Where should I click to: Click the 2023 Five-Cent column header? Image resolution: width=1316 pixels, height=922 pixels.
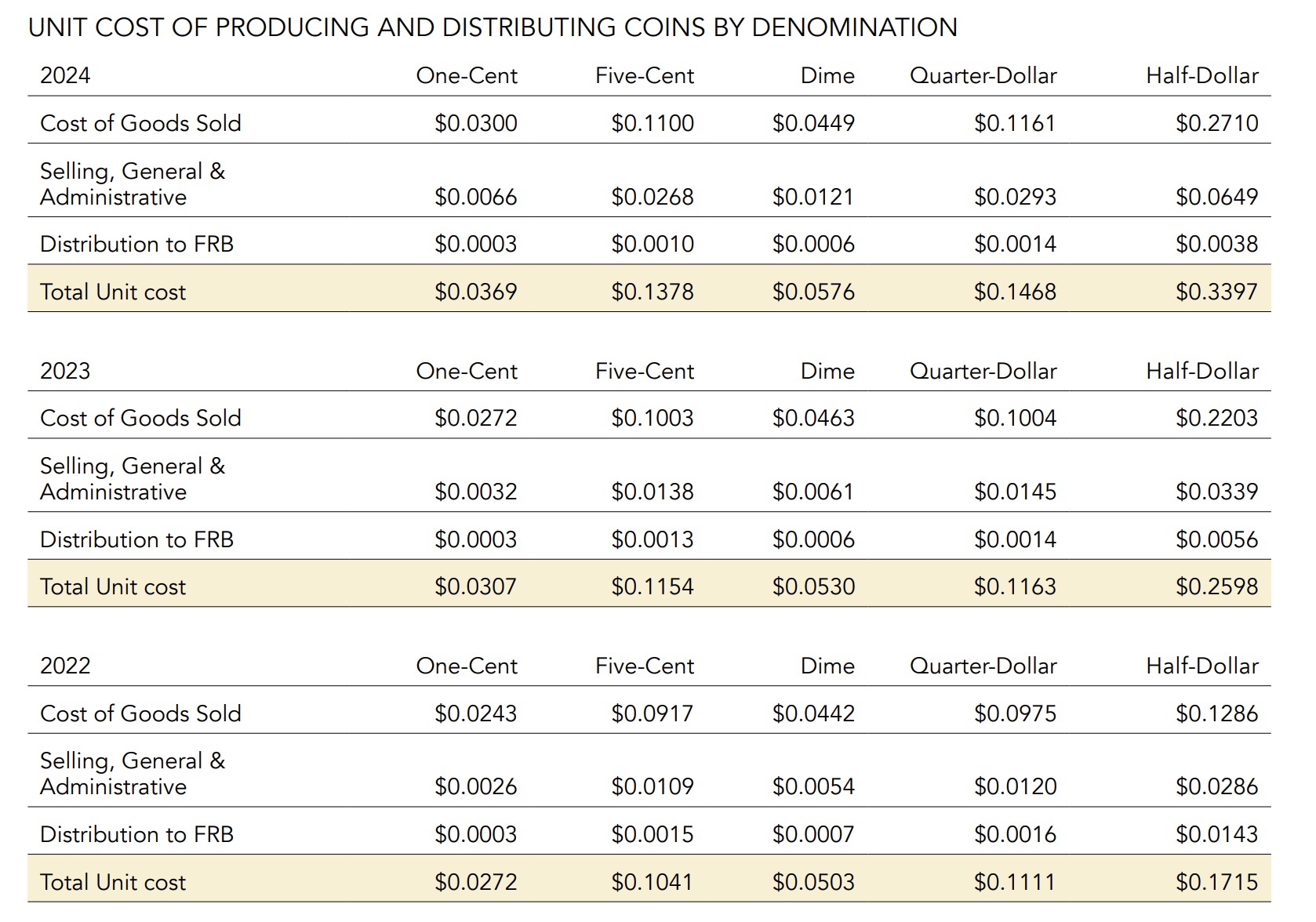coord(644,371)
